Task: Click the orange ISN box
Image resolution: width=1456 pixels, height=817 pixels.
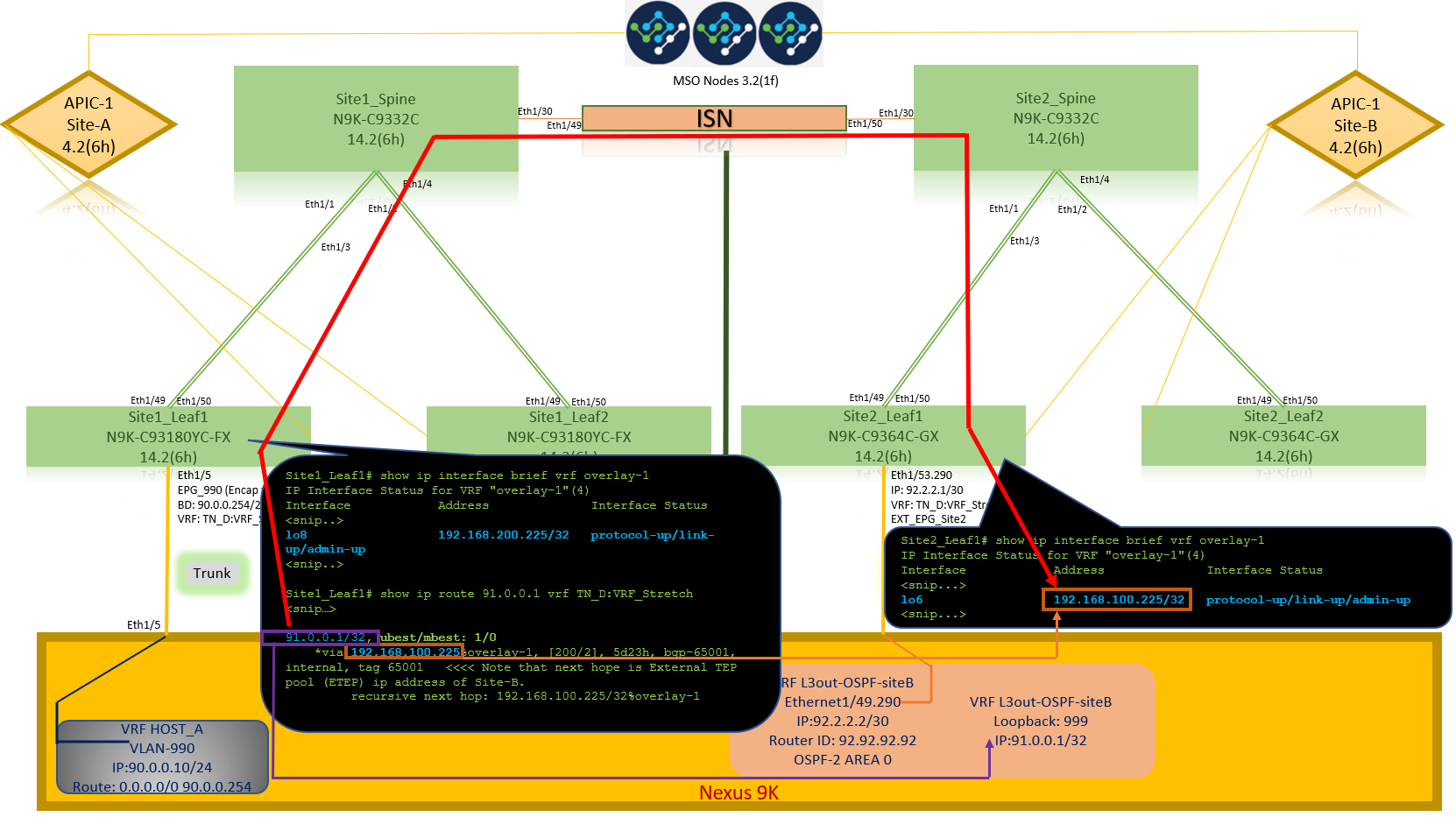Action: [x=714, y=118]
